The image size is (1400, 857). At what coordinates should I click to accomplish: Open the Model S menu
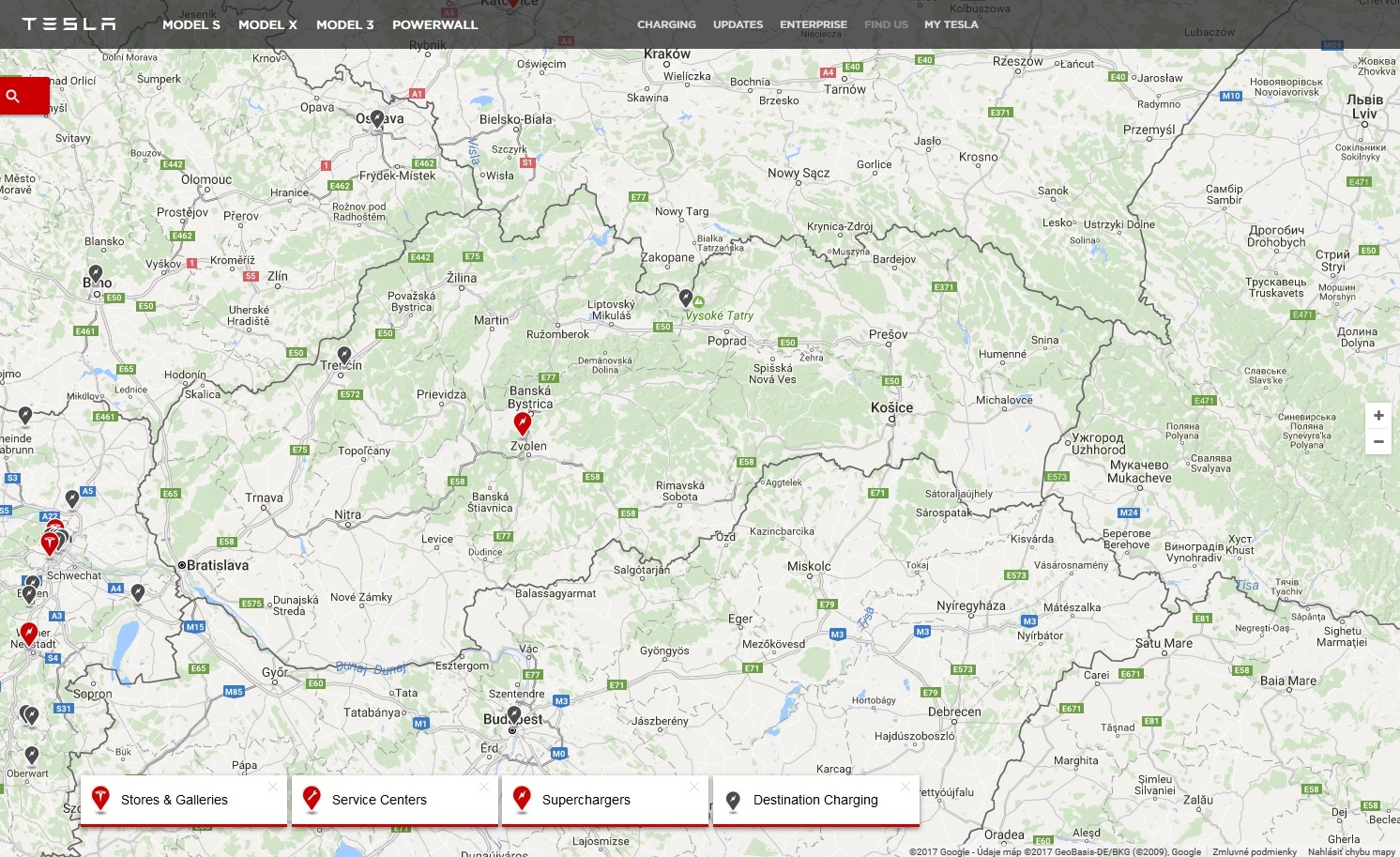click(191, 24)
